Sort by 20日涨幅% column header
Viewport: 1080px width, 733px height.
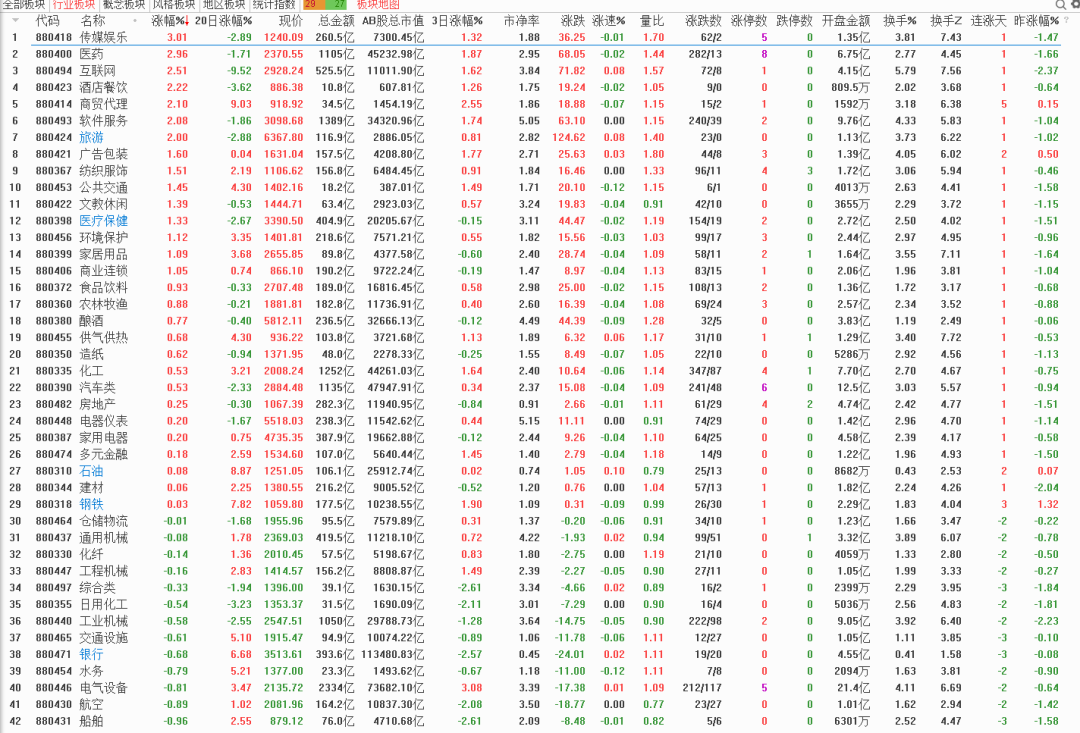223,21
